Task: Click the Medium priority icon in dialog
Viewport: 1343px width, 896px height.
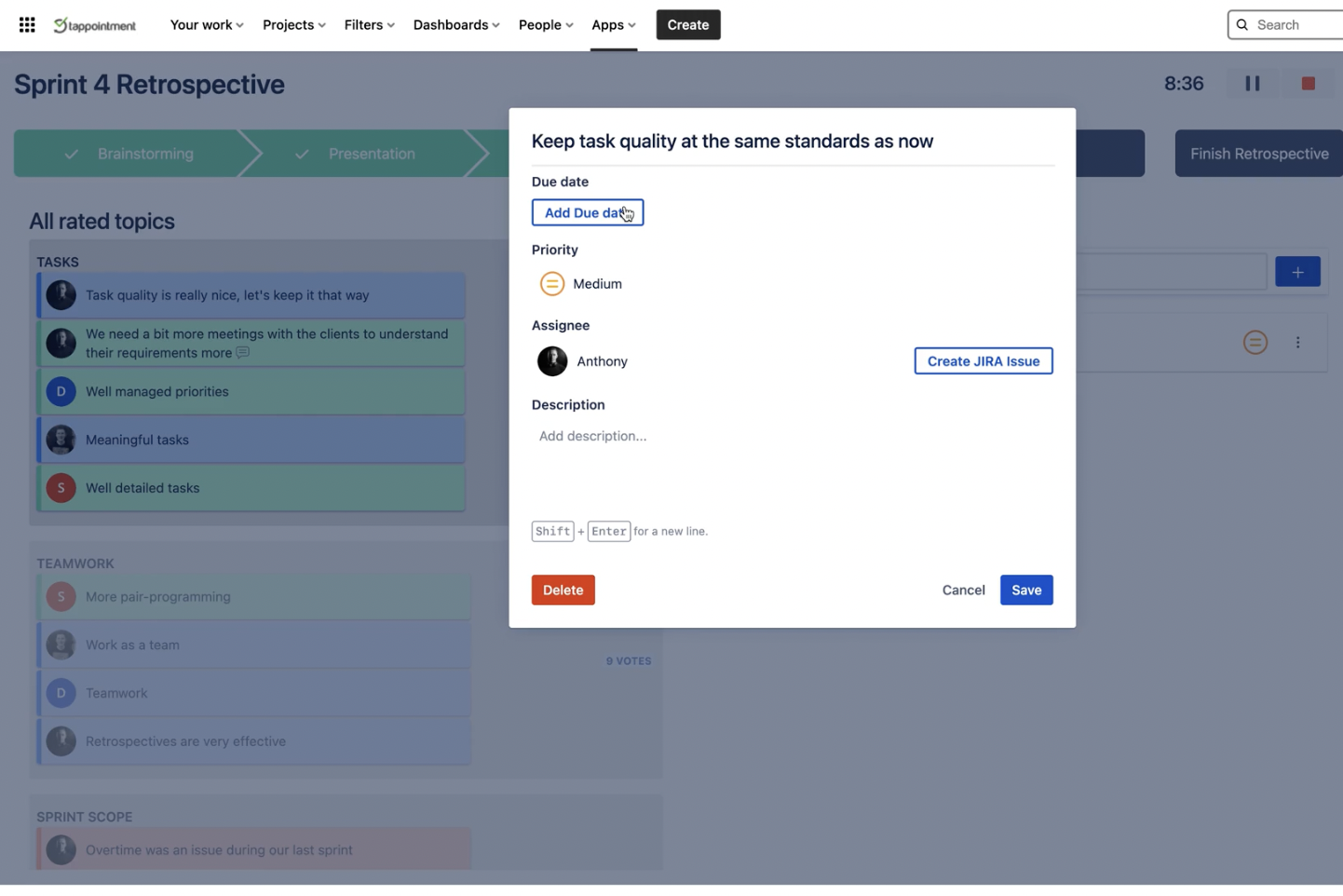Action: 552,284
